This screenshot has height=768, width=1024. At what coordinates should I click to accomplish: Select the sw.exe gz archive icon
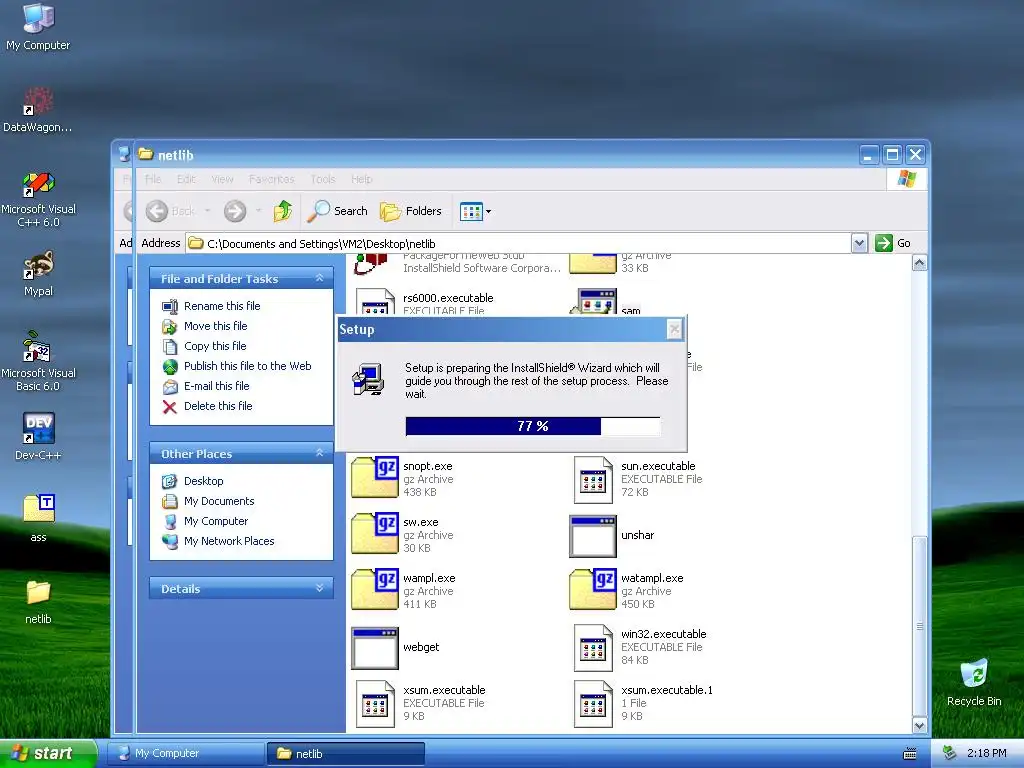click(x=375, y=534)
